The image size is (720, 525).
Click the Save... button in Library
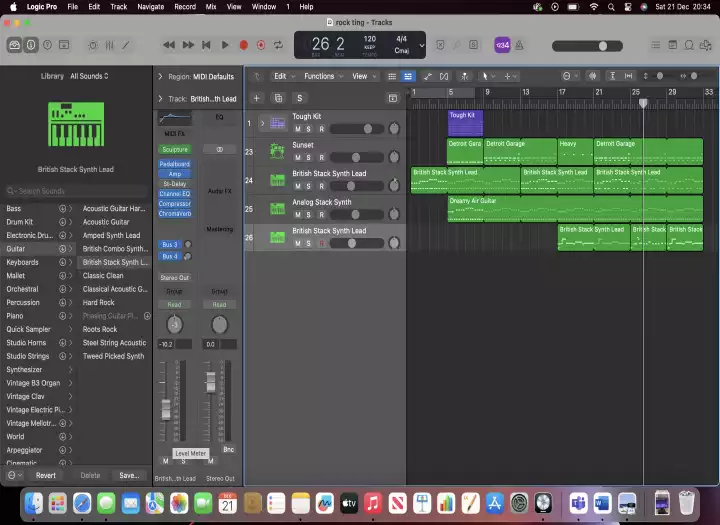tap(129, 475)
